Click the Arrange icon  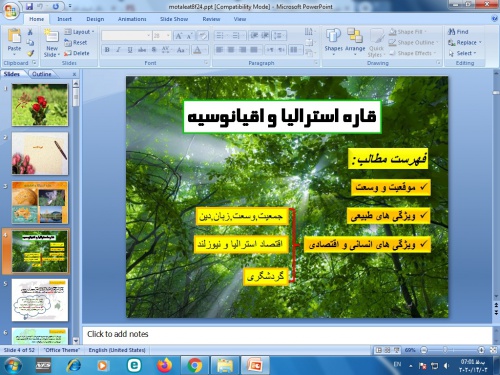coord(355,40)
